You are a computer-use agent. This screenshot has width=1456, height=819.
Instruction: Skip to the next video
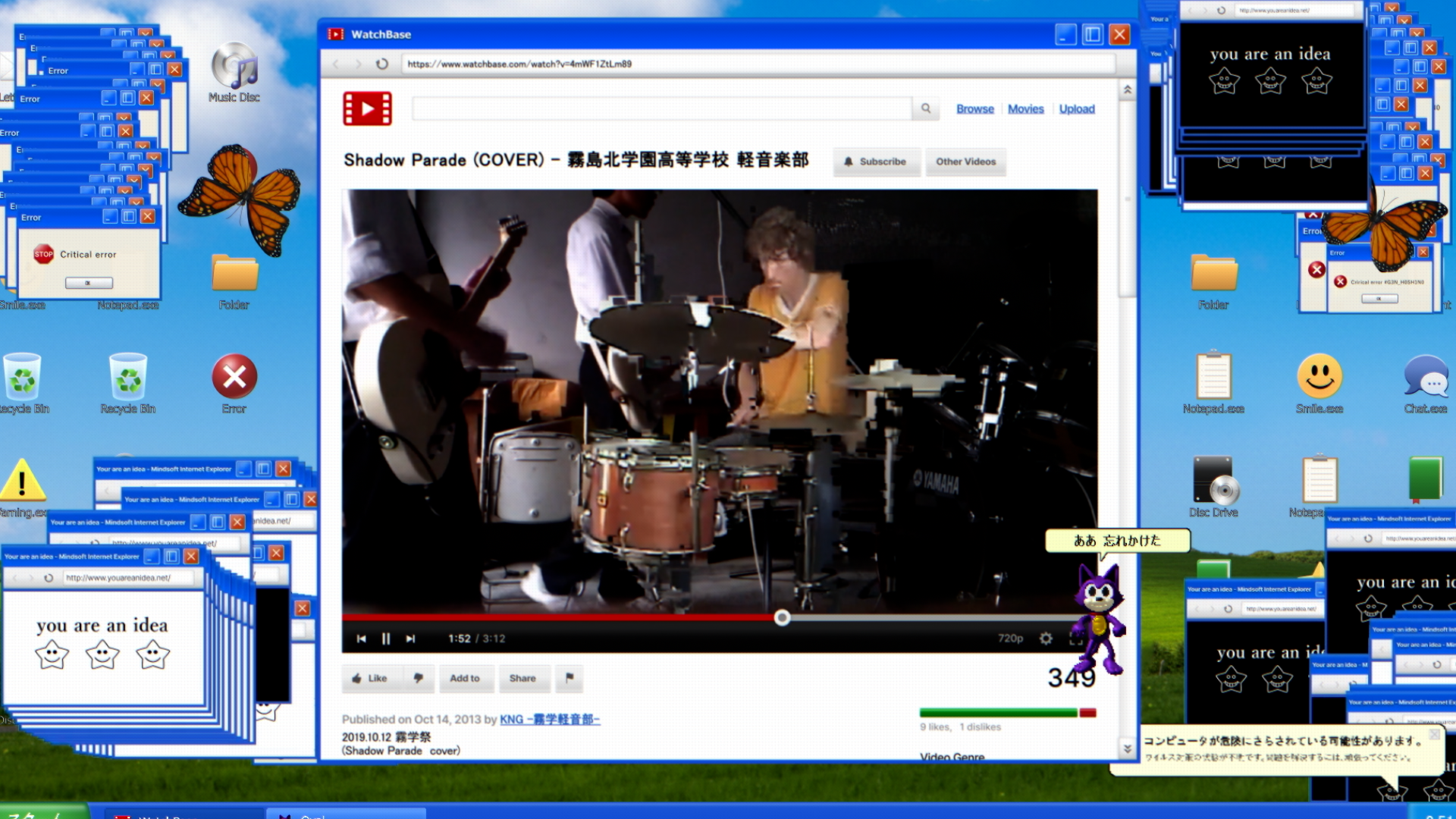[x=410, y=639]
